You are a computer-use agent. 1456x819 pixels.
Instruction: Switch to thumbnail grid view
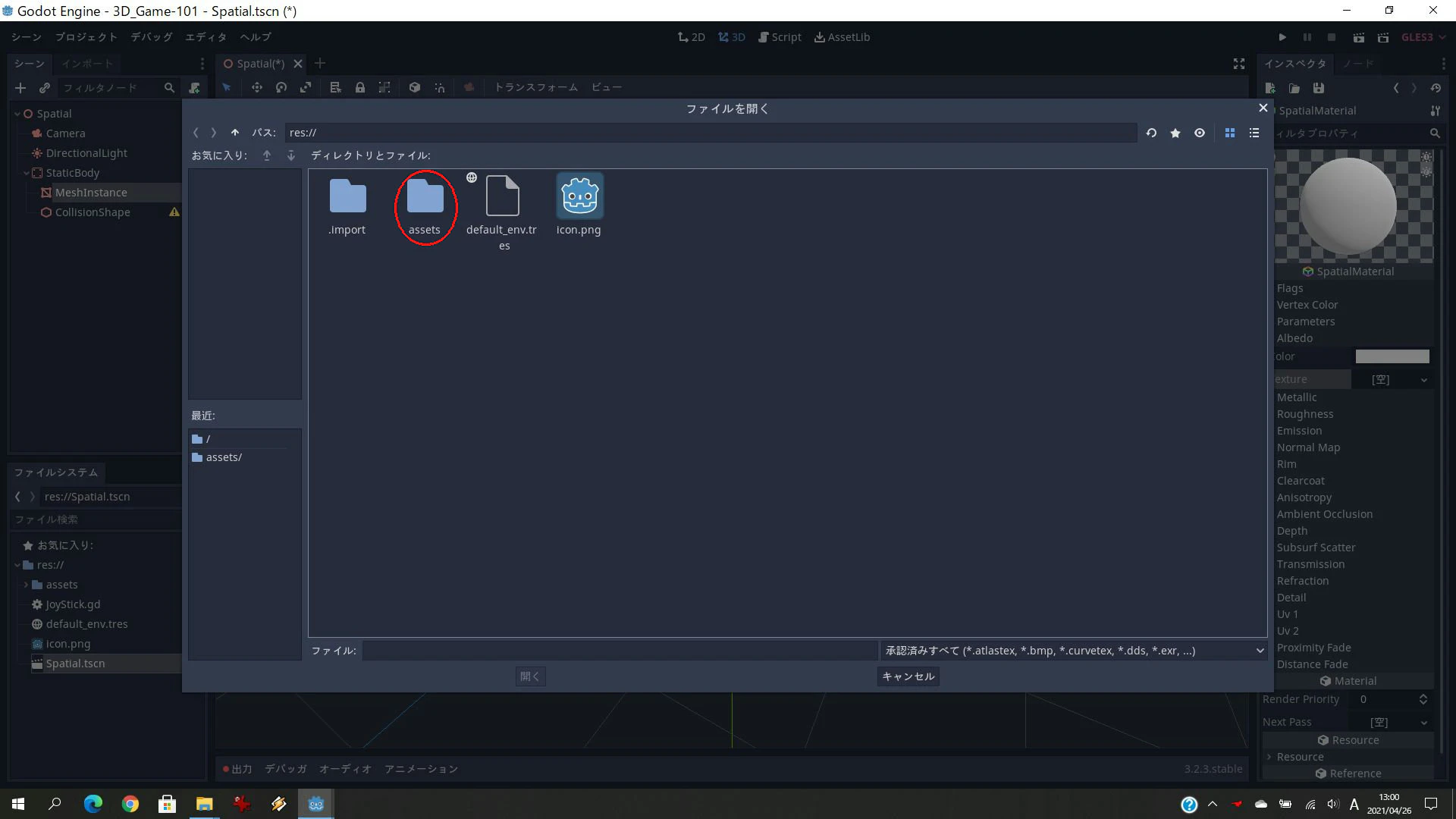[x=1230, y=133]
